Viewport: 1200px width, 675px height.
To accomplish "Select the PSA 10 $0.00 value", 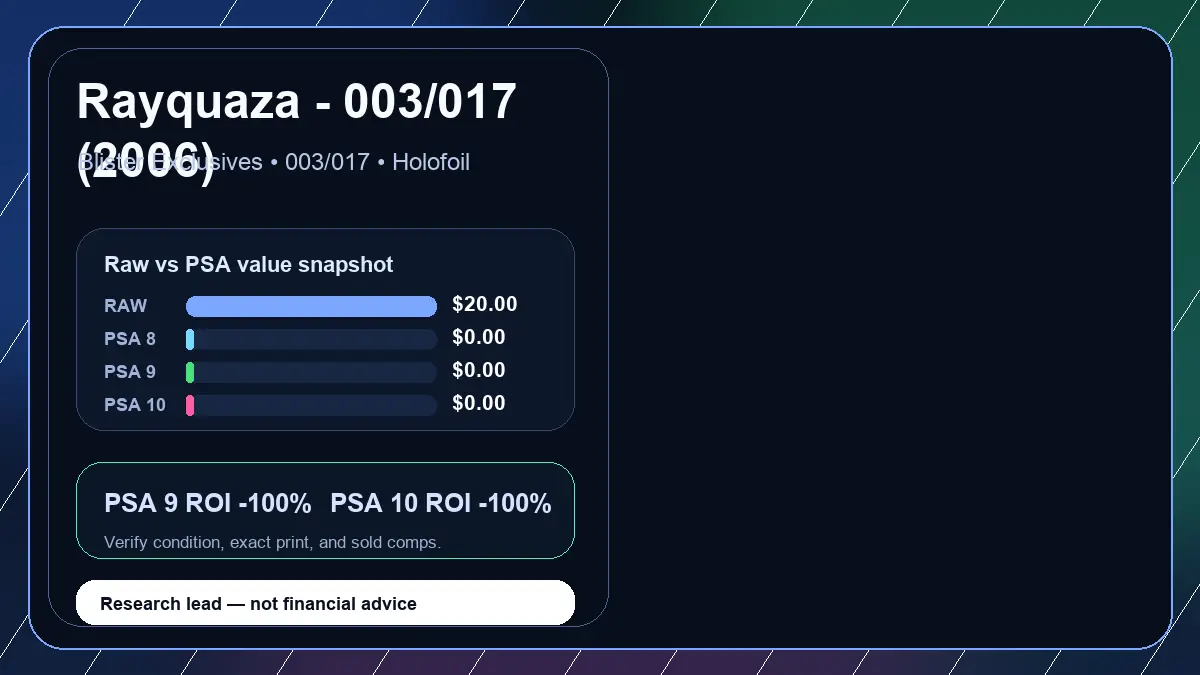I will pos(479,404).
